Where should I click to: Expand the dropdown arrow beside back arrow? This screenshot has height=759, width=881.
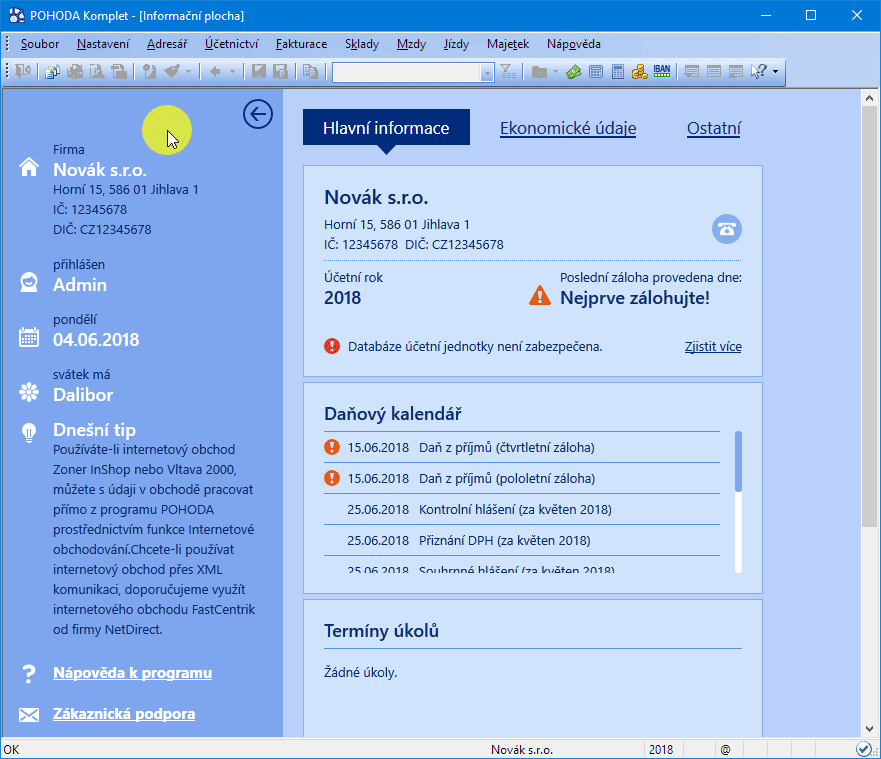coord(231,71)
